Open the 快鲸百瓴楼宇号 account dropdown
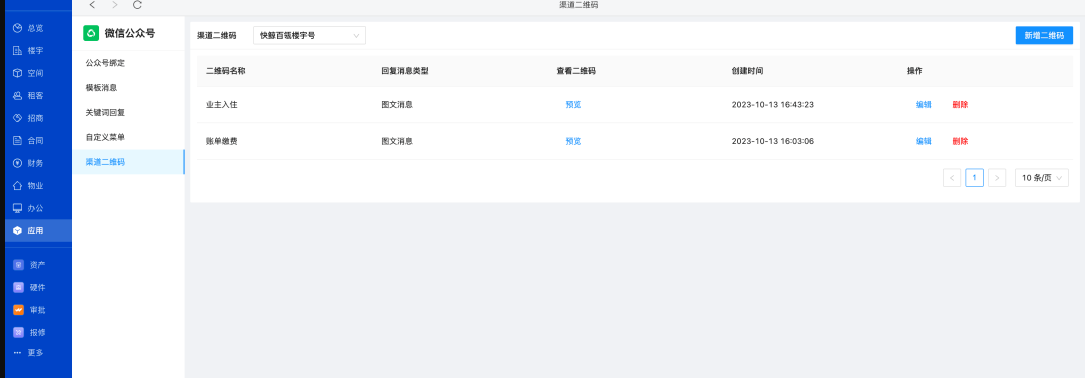The width and height of the screenshot is (1085, 378). [x=309, y=35]
